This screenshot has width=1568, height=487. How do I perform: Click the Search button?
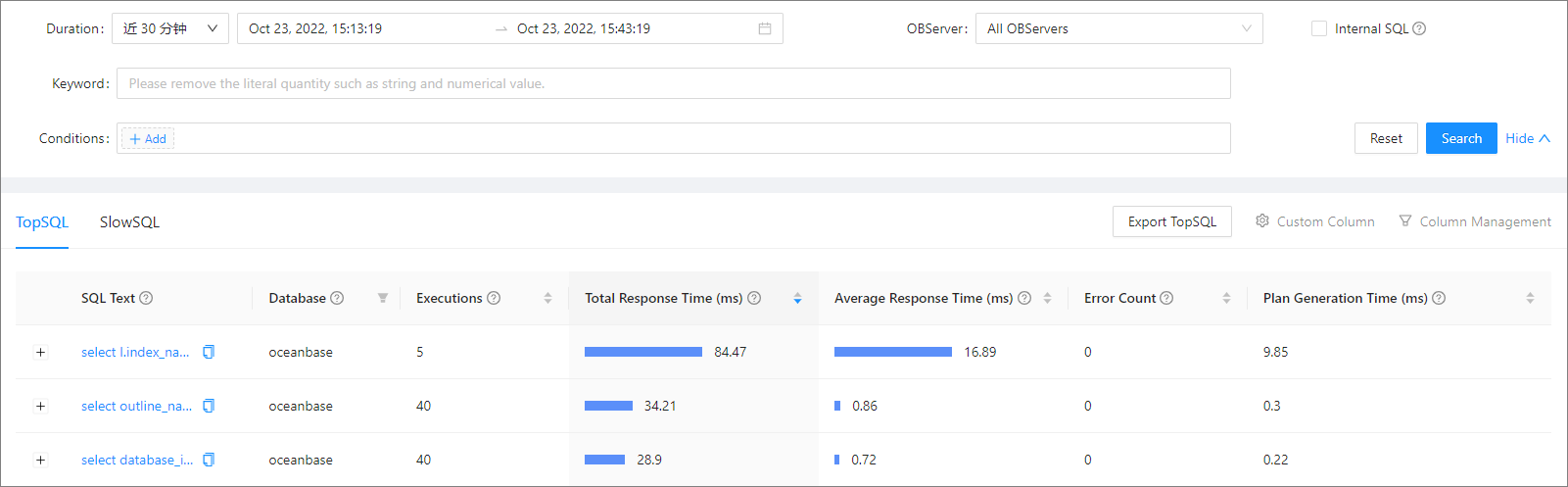[x=1460, y=138]
